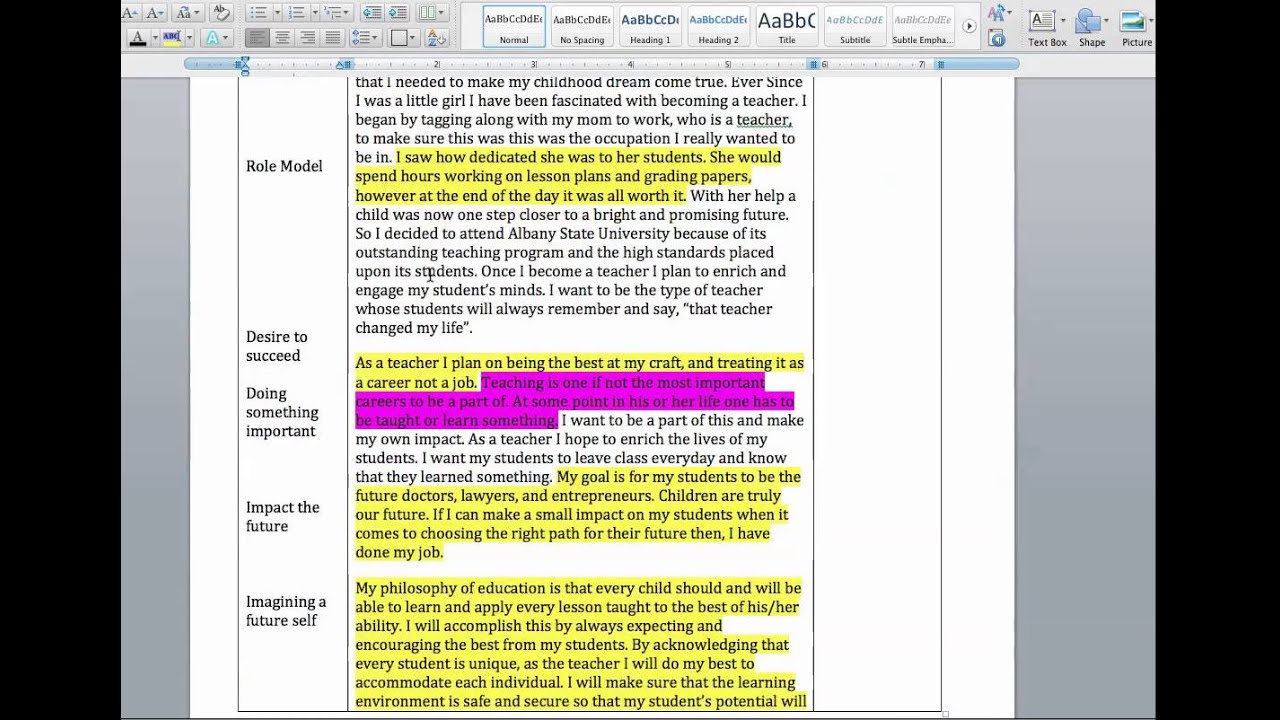Apply the font color A icon

(x=138, y=38)
